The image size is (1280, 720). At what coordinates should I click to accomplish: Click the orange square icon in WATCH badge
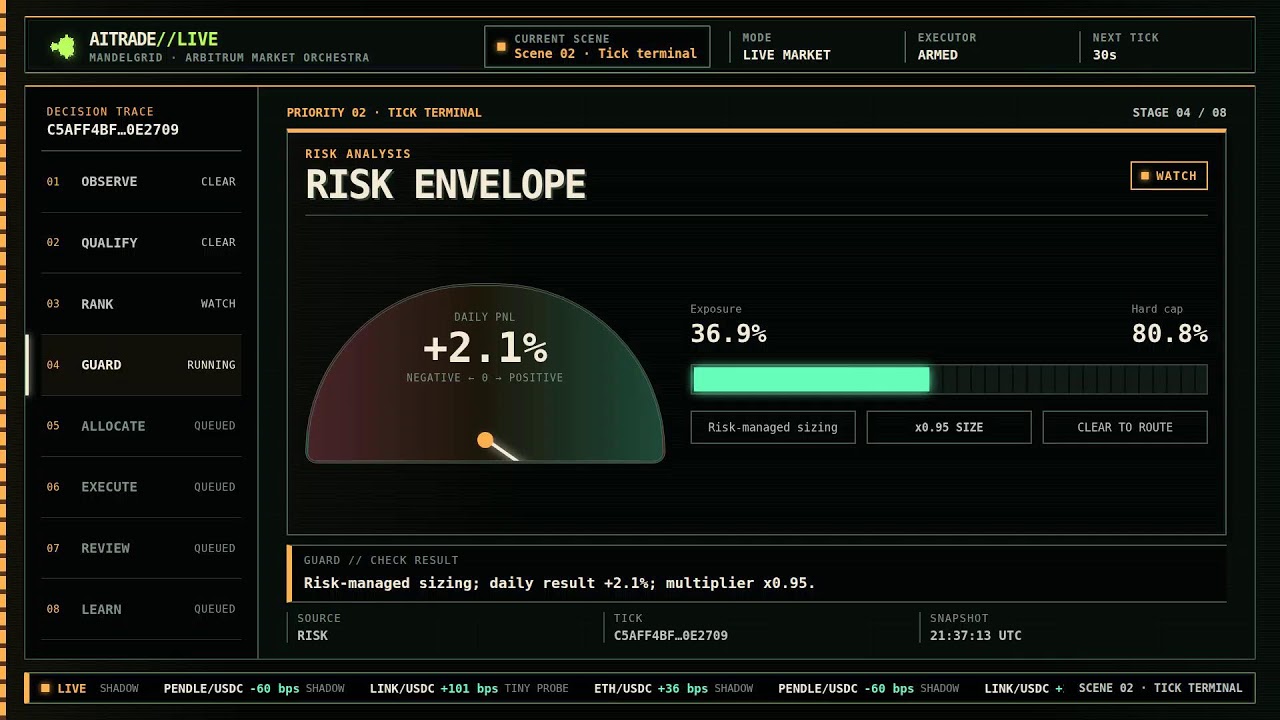pos(1145,176)
